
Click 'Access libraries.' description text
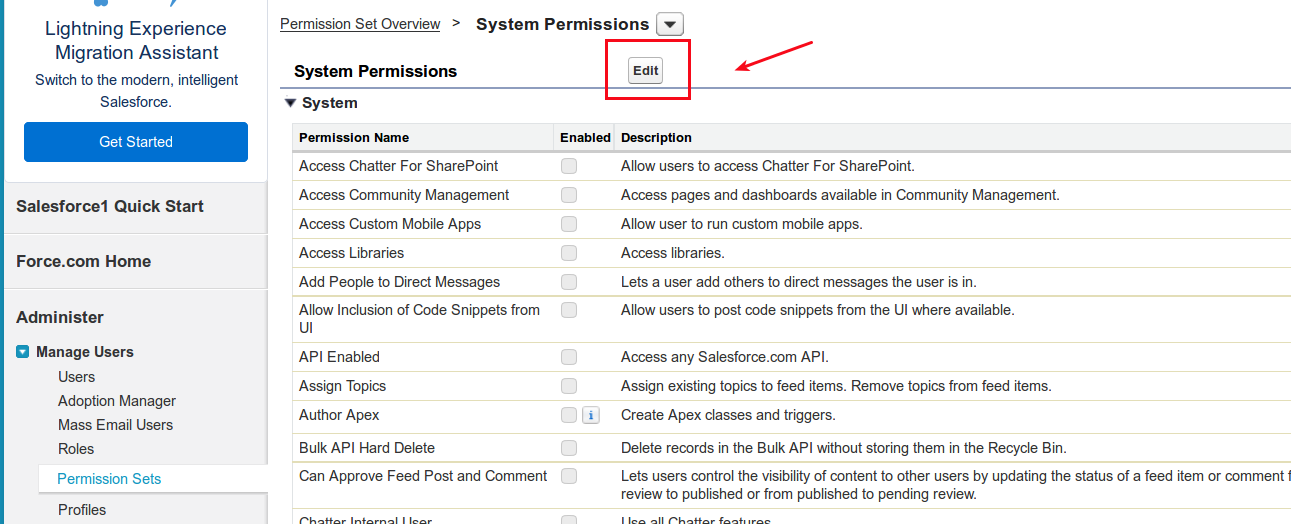tap(673, 253)
